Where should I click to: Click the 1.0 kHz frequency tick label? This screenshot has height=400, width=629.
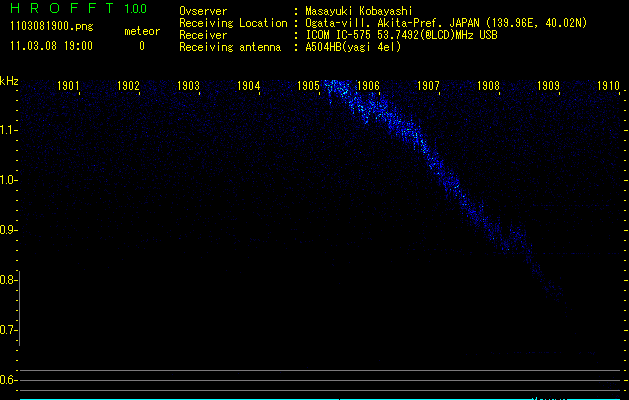tap(8, 180)
